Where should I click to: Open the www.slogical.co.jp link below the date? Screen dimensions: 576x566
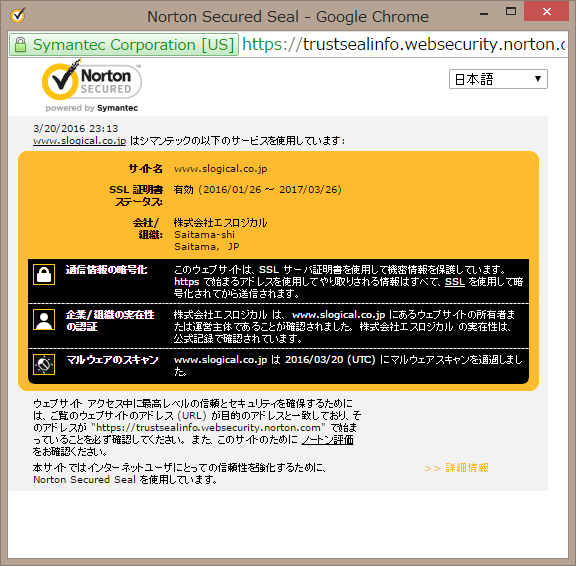(x=79, y=141)
